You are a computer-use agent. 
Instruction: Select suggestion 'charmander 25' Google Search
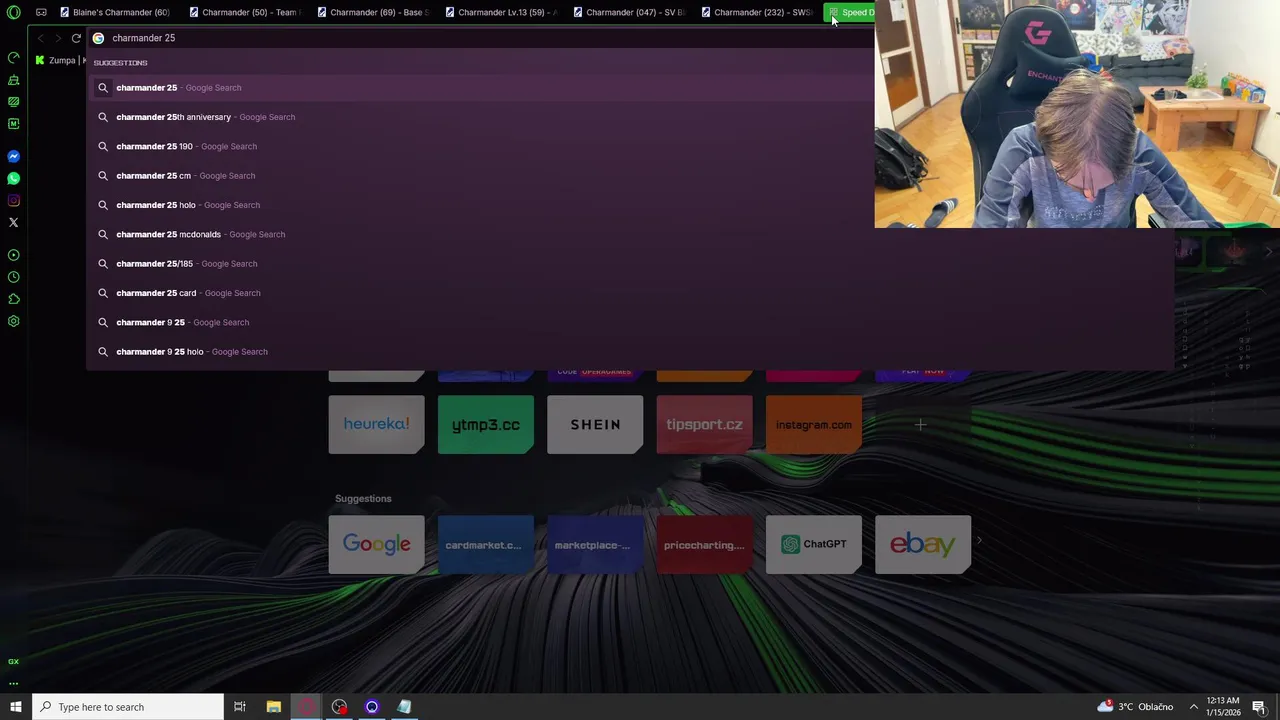pos(480,88)
